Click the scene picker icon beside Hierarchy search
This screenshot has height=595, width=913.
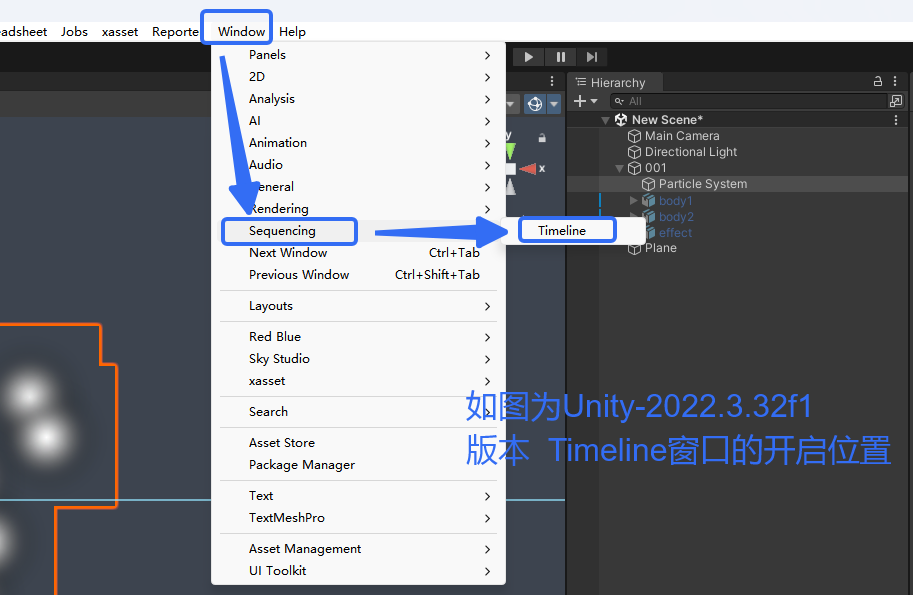point(896,101)
